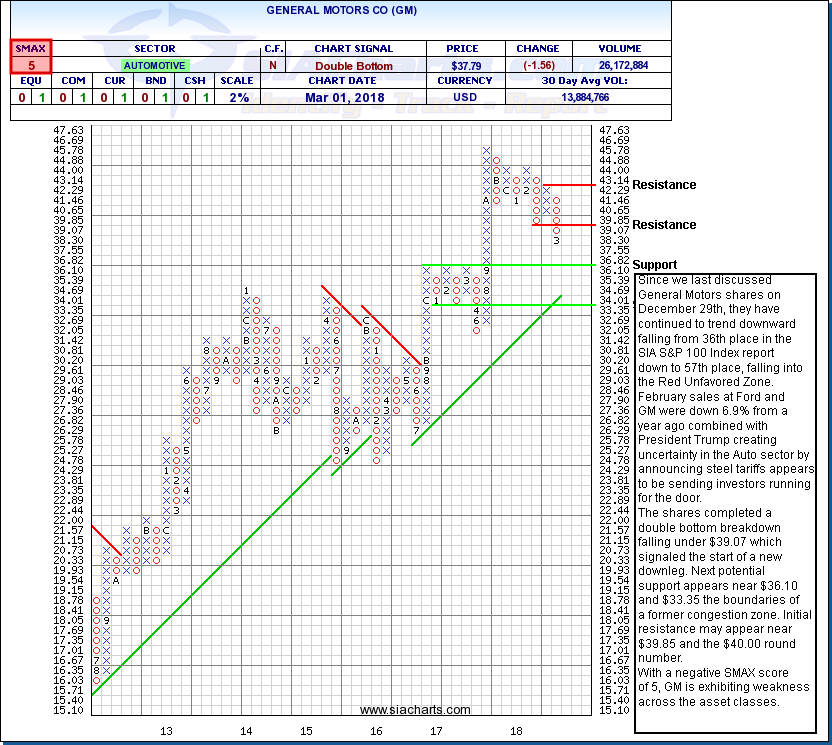Click the red 0 under EQU

point(21,97)
